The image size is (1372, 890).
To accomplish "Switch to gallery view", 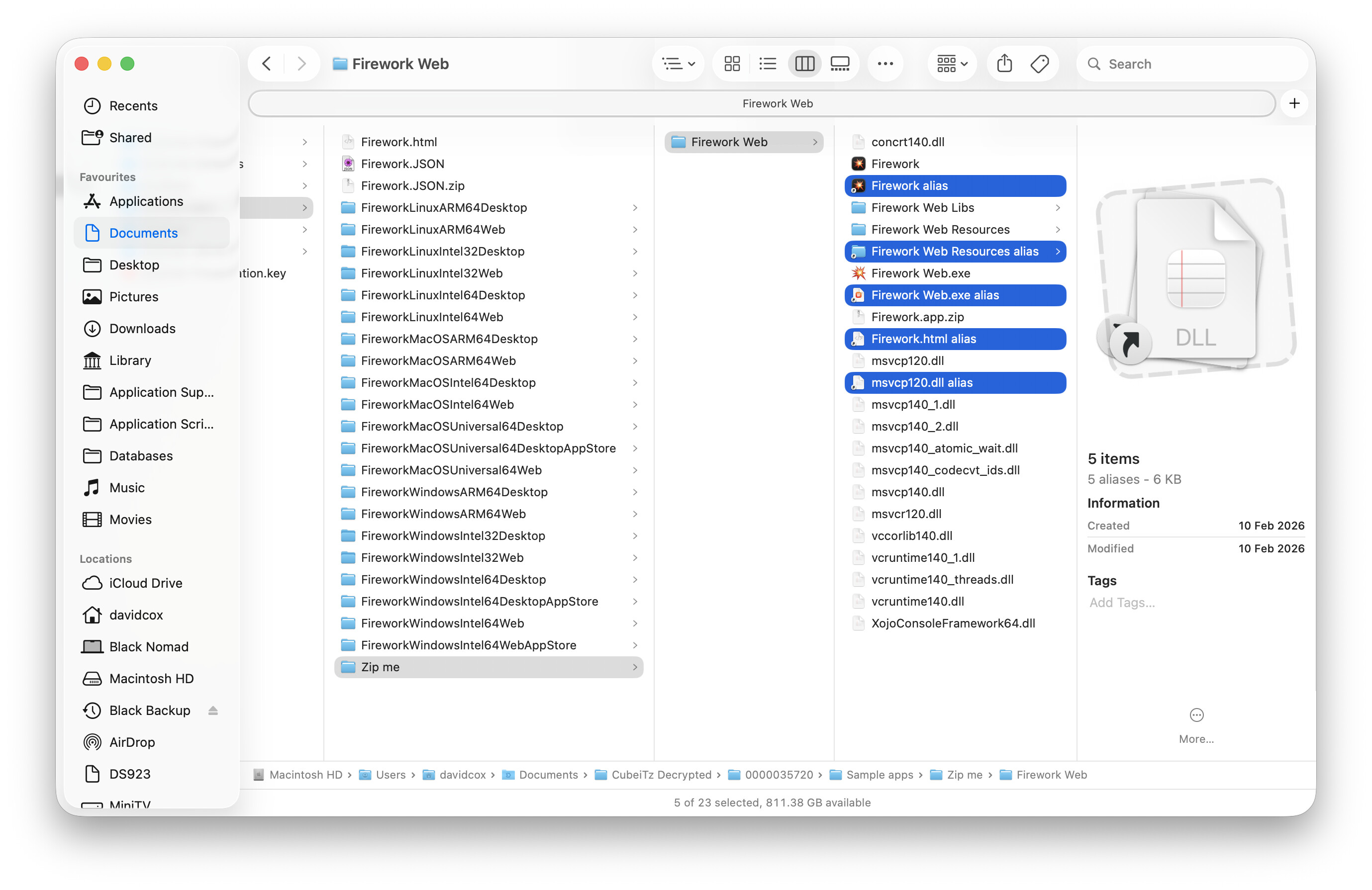I will [x=839, y=63].
